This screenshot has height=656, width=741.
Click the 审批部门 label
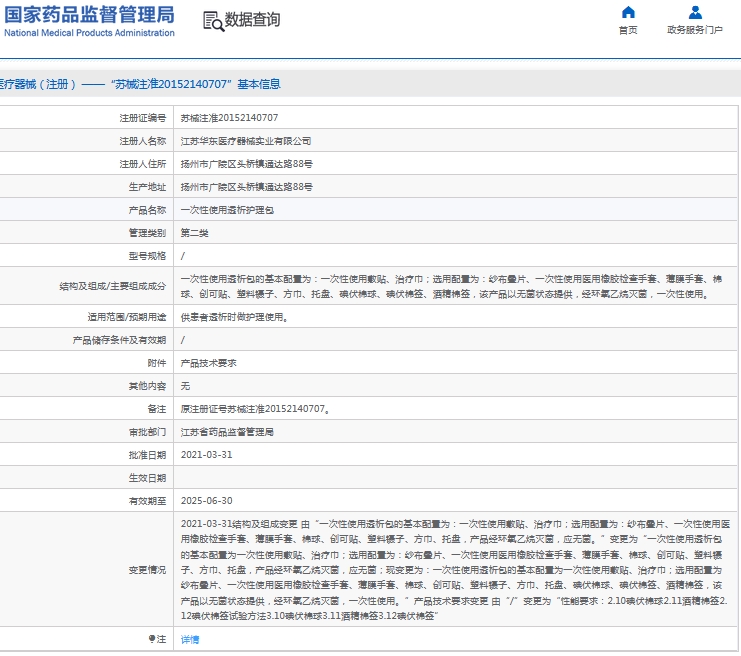coord(147,432)
